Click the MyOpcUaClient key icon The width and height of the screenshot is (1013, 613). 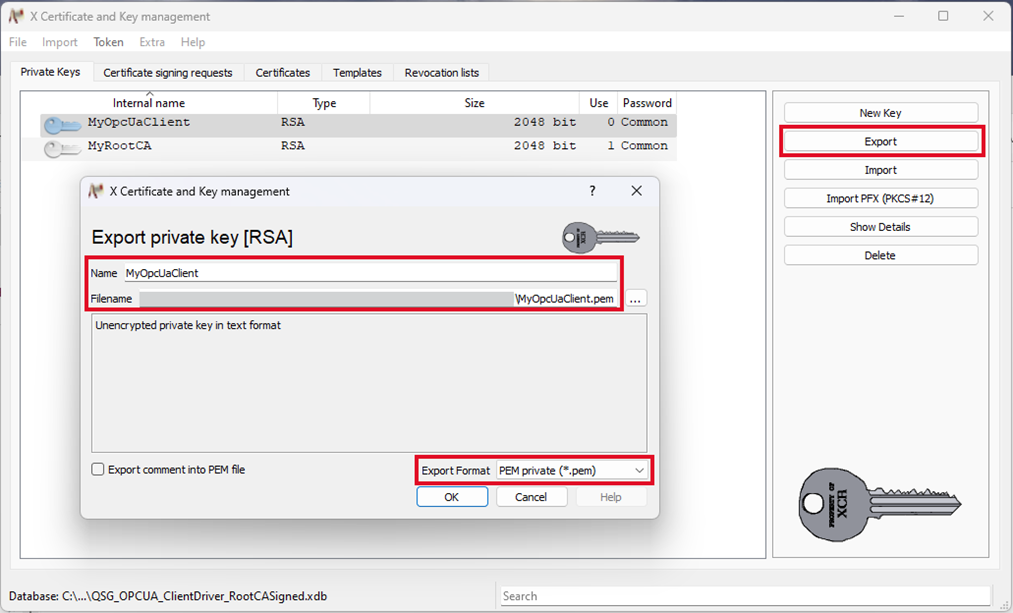pyautogui.click(x=63, y=123)
